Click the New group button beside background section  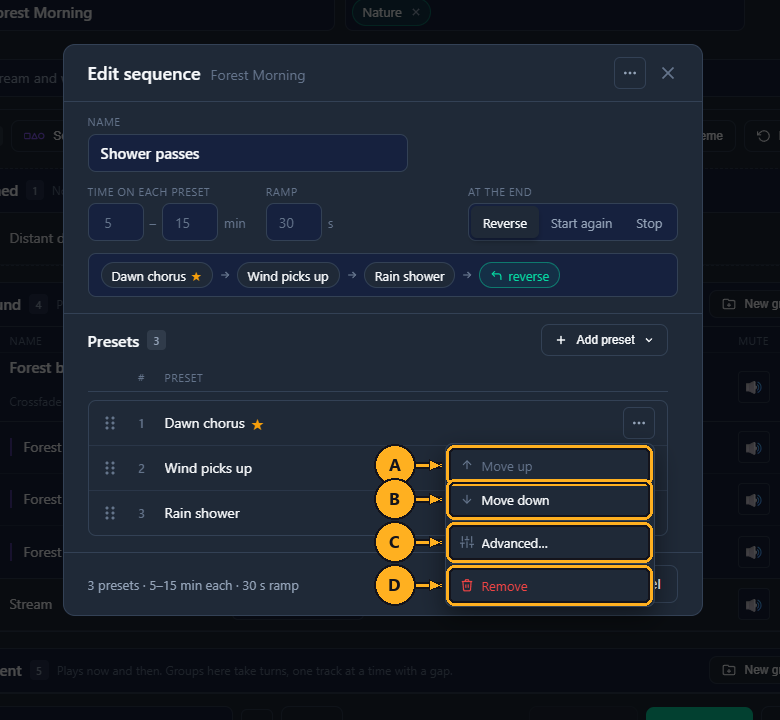coord(744,304)
